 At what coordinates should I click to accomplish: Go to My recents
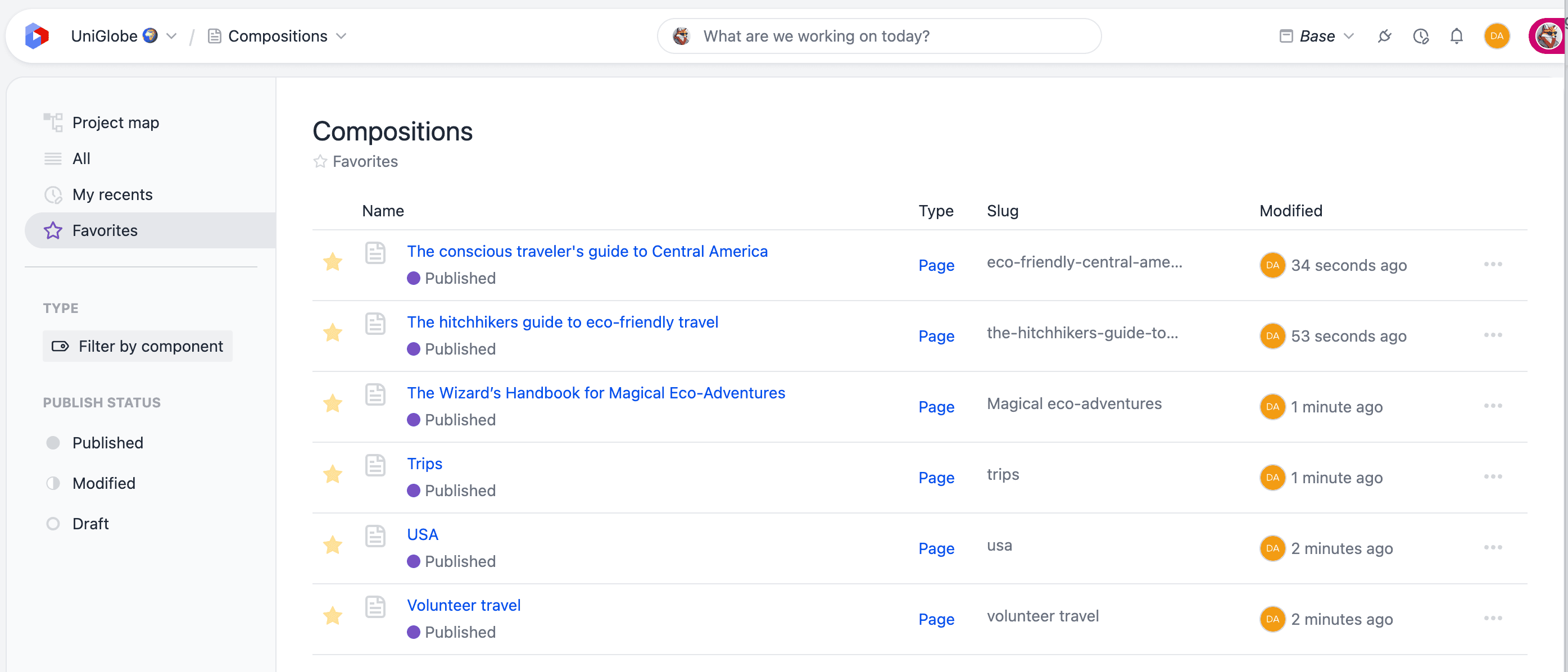coord(112,194)
